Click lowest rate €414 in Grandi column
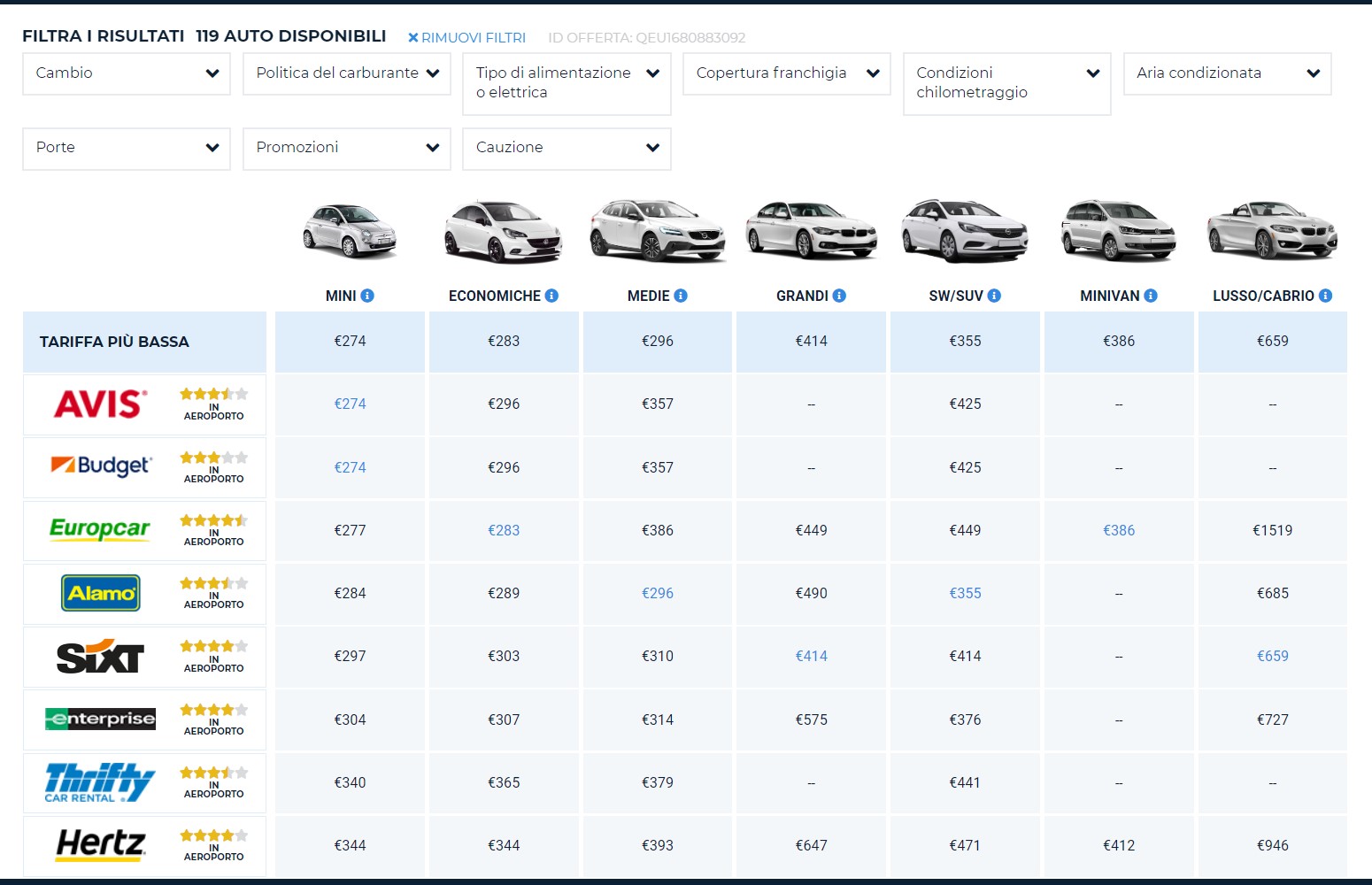Viewport: 1372px width, 885px height. point(812,341)
